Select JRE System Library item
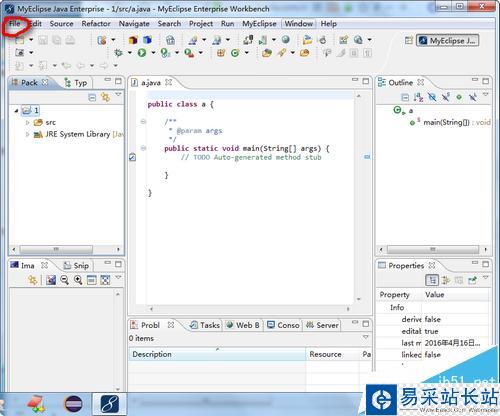The image size is (500, 416). click(78, 134)
